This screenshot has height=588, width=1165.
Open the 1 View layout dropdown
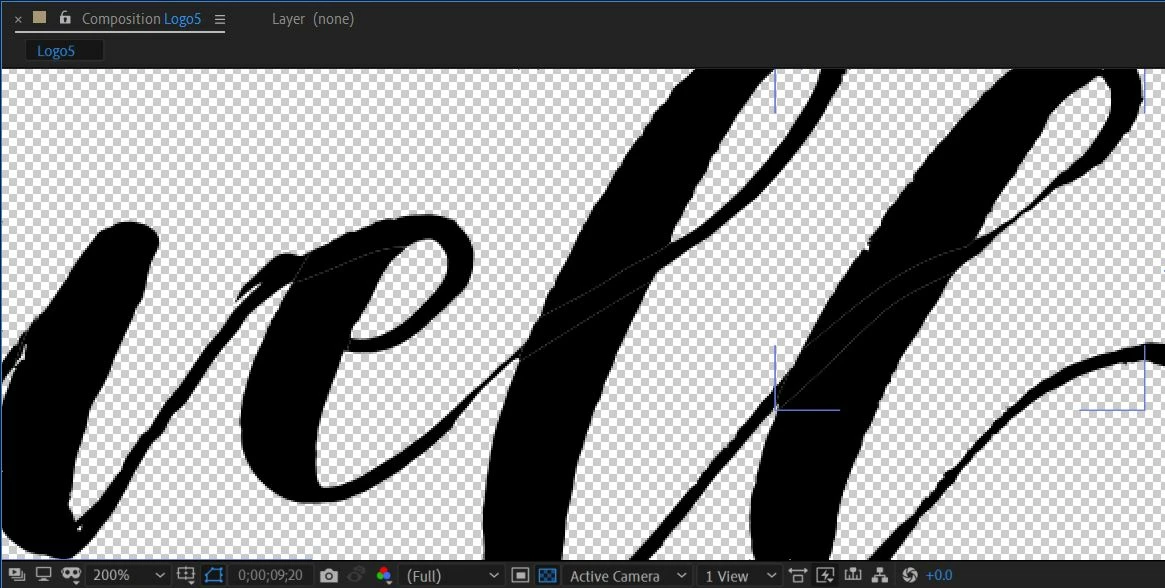coord(739,576)
